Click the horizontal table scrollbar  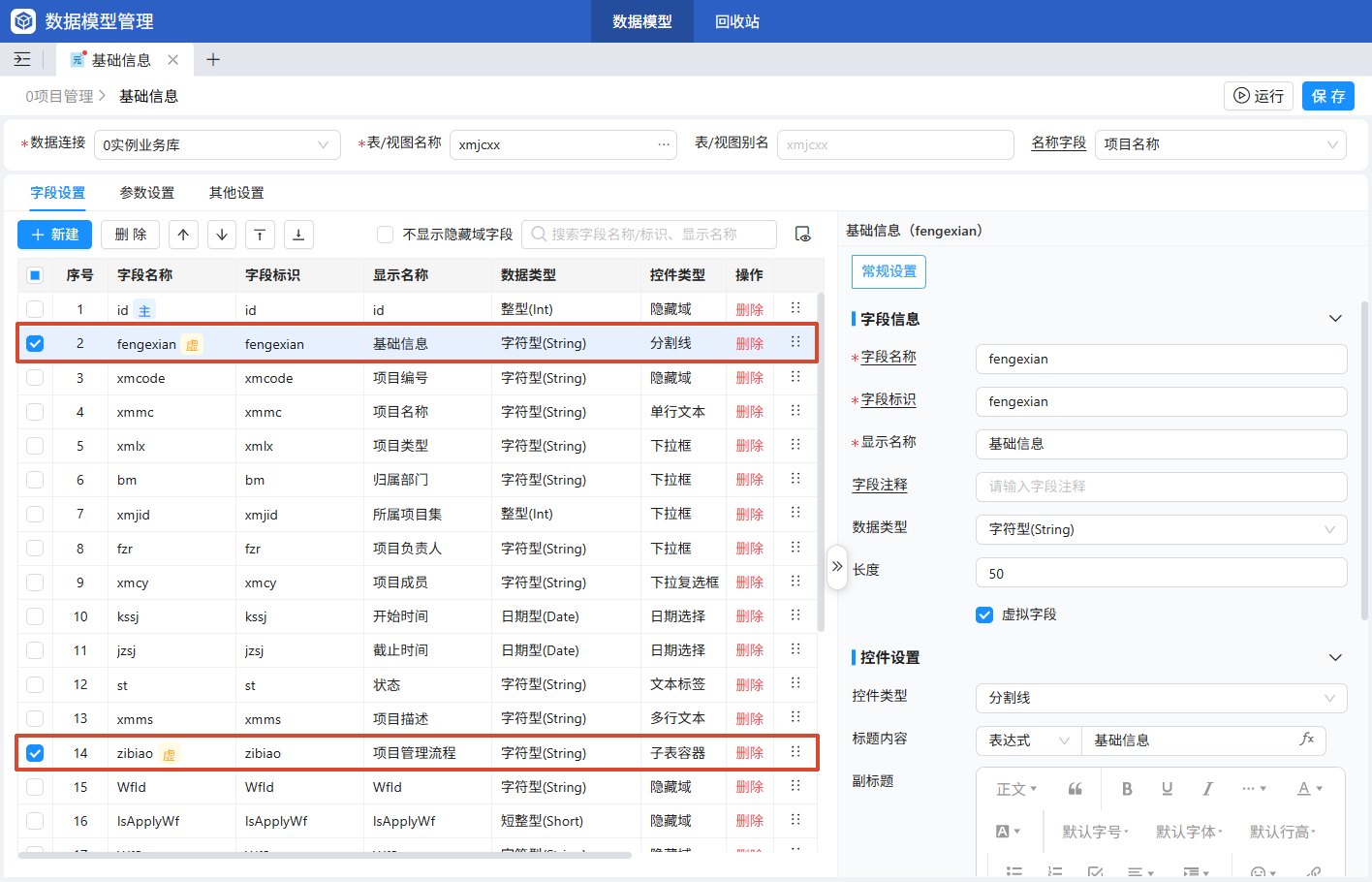pyautogui.click(x=325, y=855)
